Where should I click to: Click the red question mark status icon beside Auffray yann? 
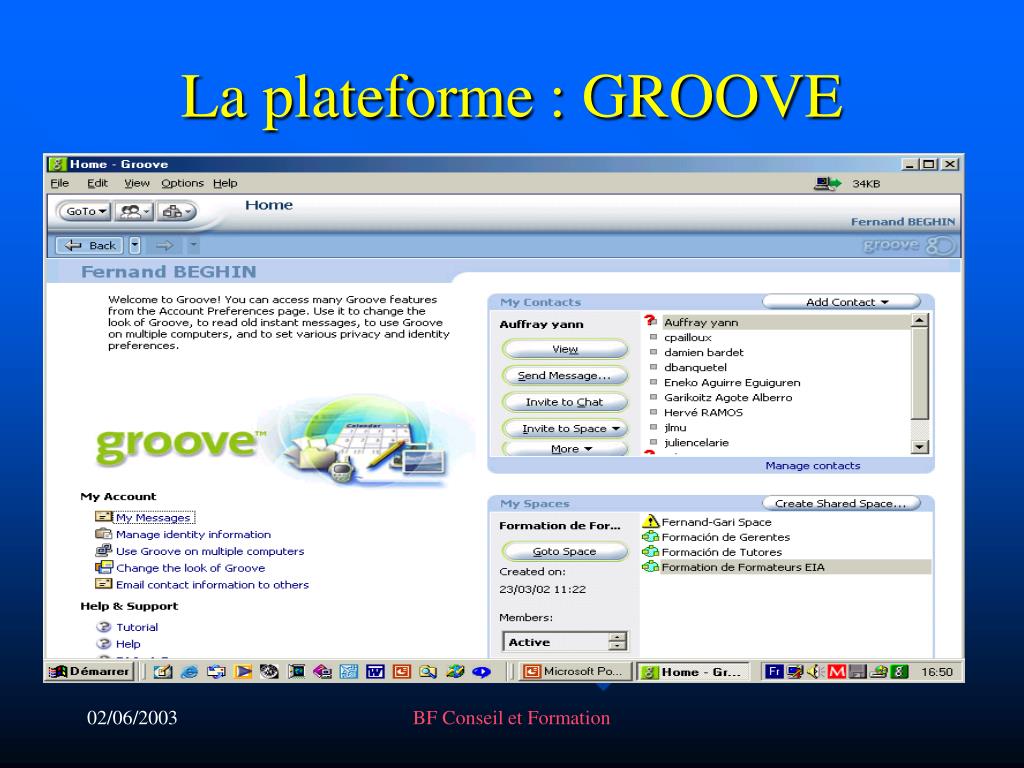(650, 321)
